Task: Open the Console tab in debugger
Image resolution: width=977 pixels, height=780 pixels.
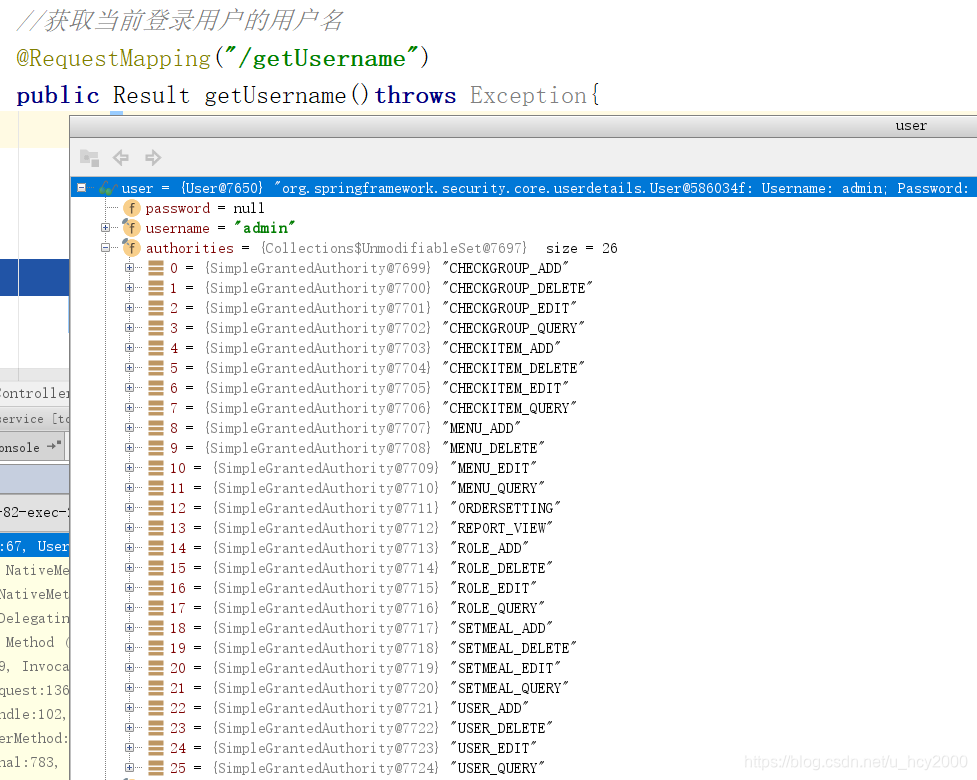Action: [31, 447]
